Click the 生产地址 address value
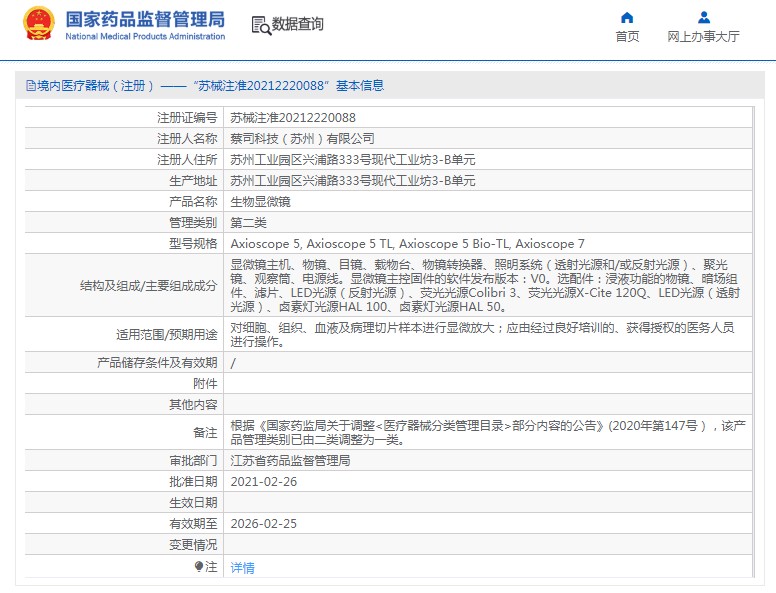The image size is (776, 593). [353, 181]
